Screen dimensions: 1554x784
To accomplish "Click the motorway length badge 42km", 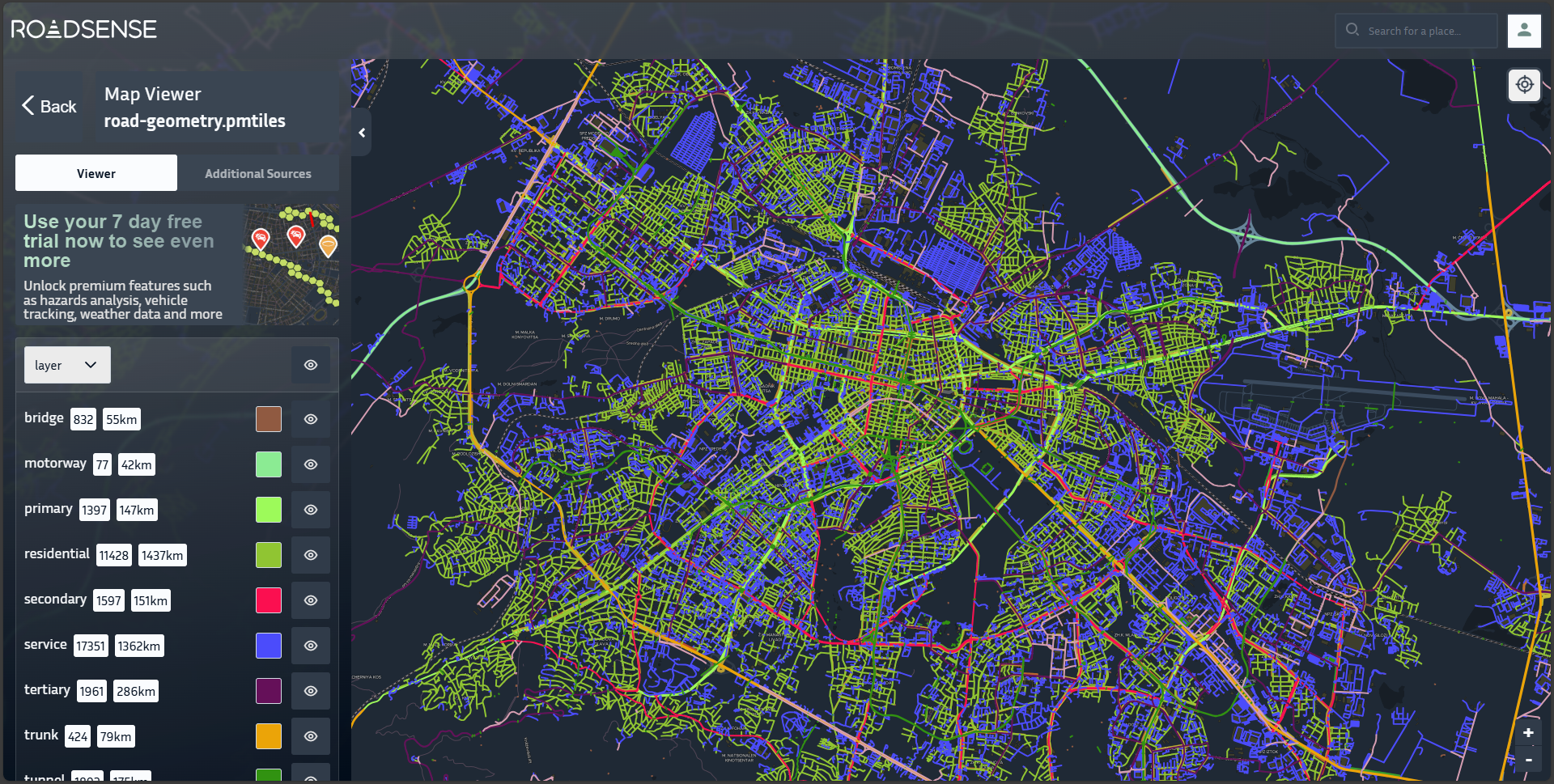I will 137,464.
